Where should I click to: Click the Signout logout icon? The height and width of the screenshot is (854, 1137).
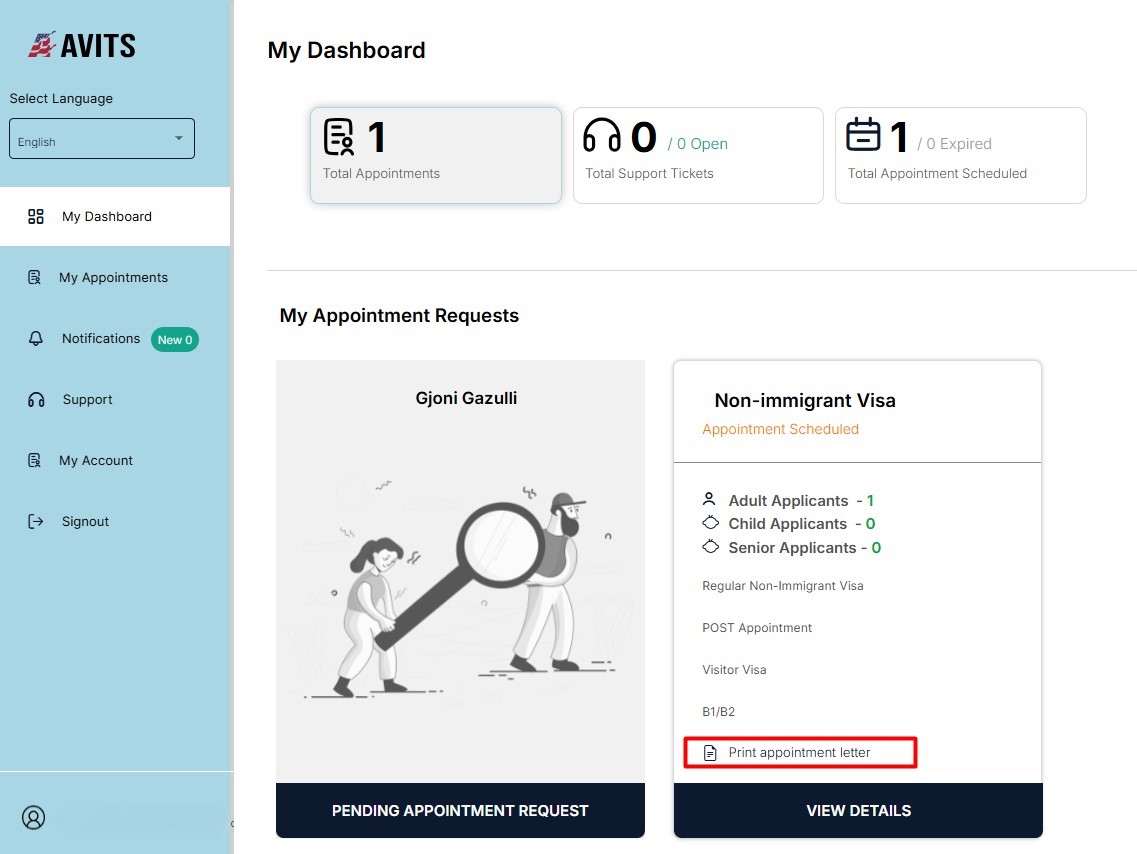point(36,521)
